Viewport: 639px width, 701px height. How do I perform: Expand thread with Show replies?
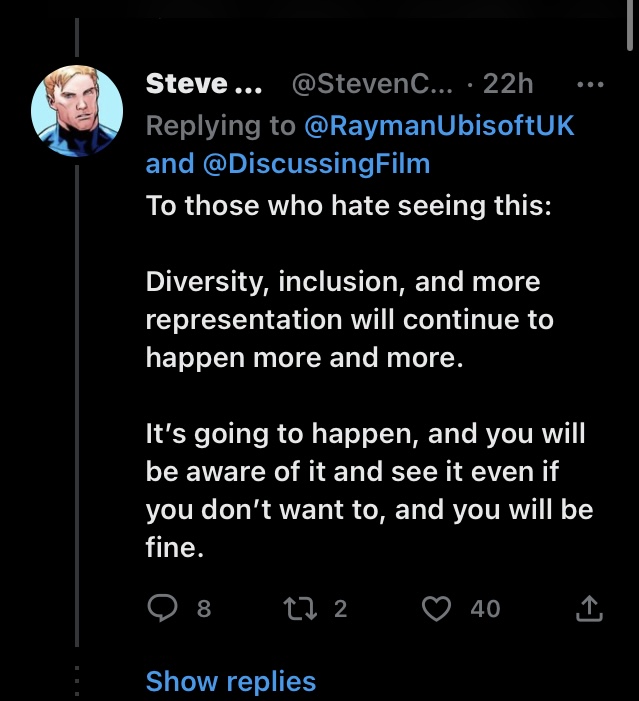231,681
